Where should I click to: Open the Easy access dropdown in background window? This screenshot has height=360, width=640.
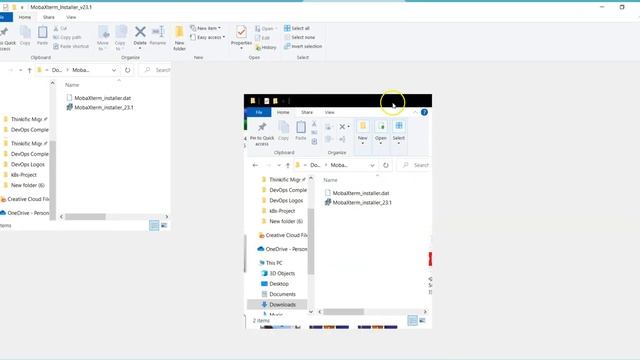[207, 37]
